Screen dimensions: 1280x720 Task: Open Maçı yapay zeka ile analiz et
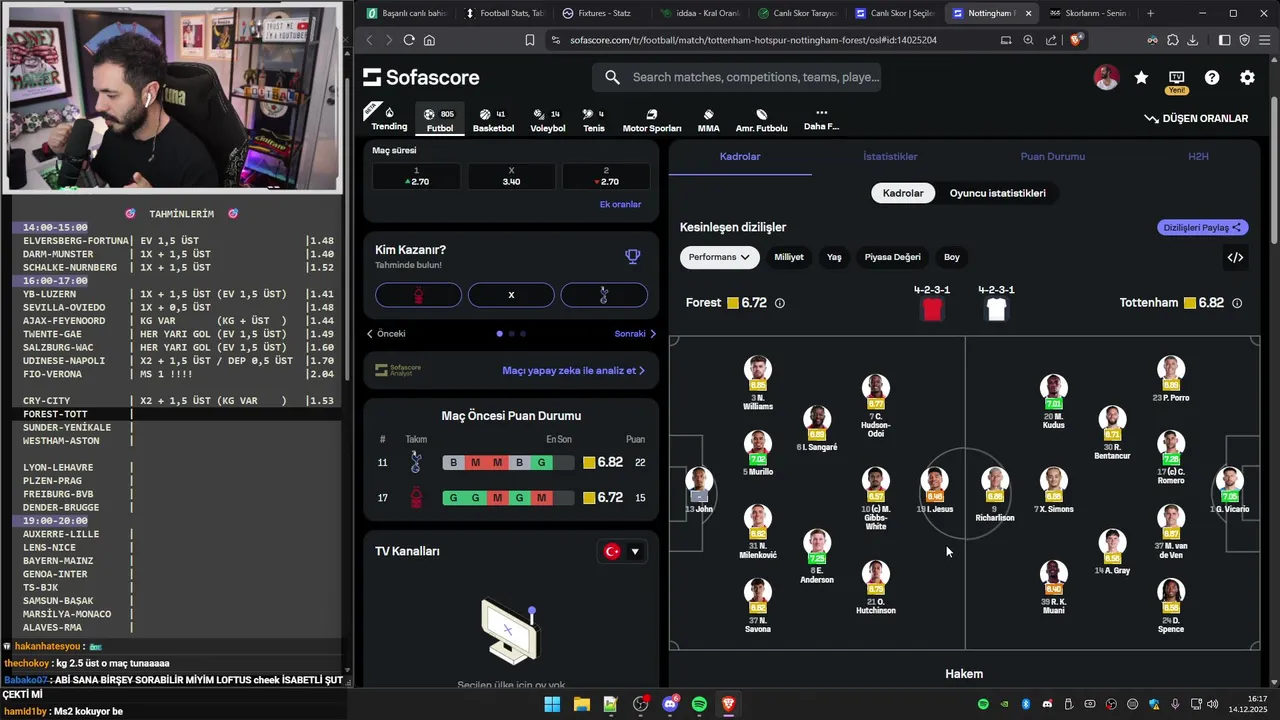click(x=573, y=370)
